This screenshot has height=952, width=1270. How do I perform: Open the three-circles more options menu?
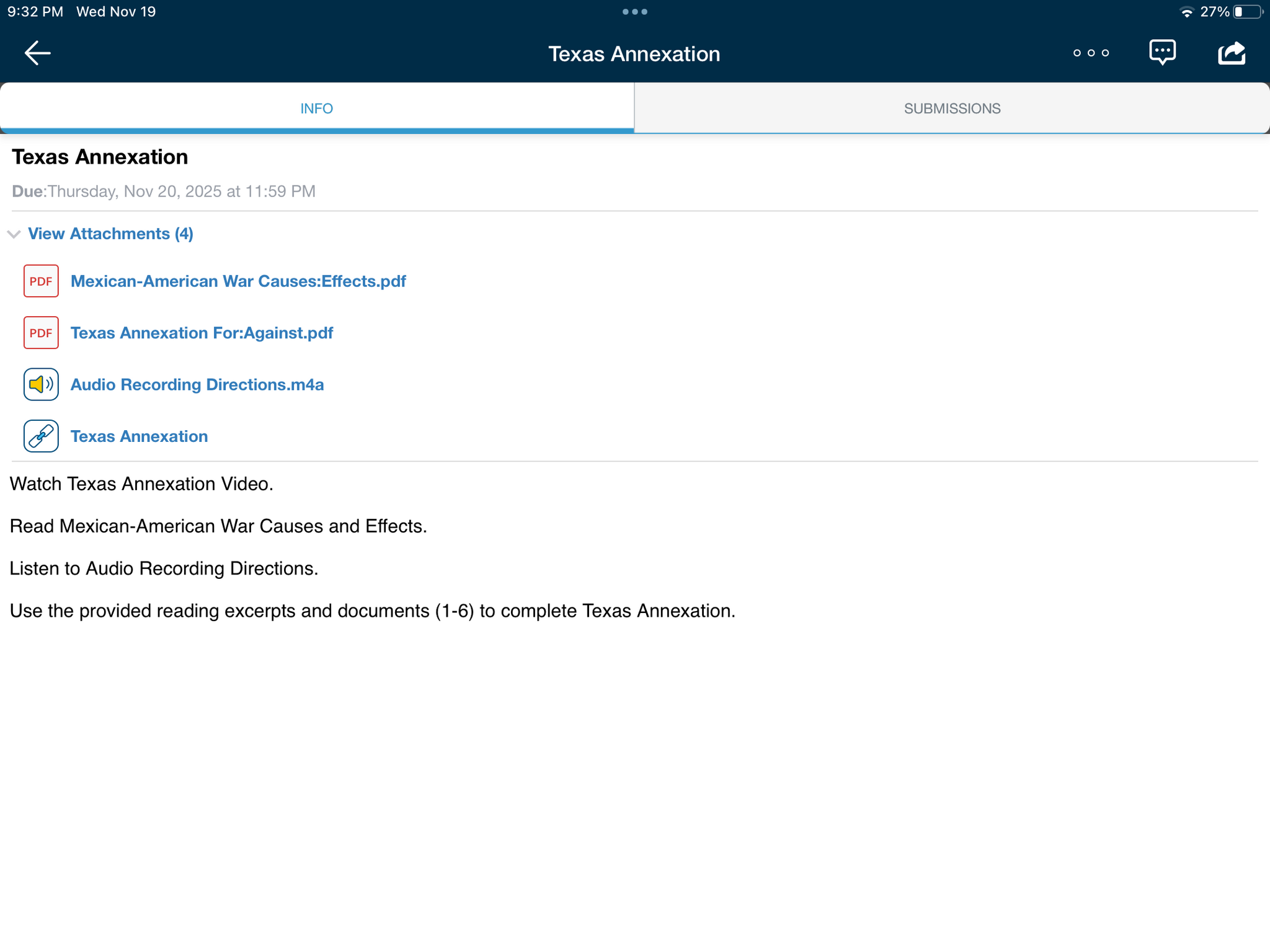point(1091,53)
